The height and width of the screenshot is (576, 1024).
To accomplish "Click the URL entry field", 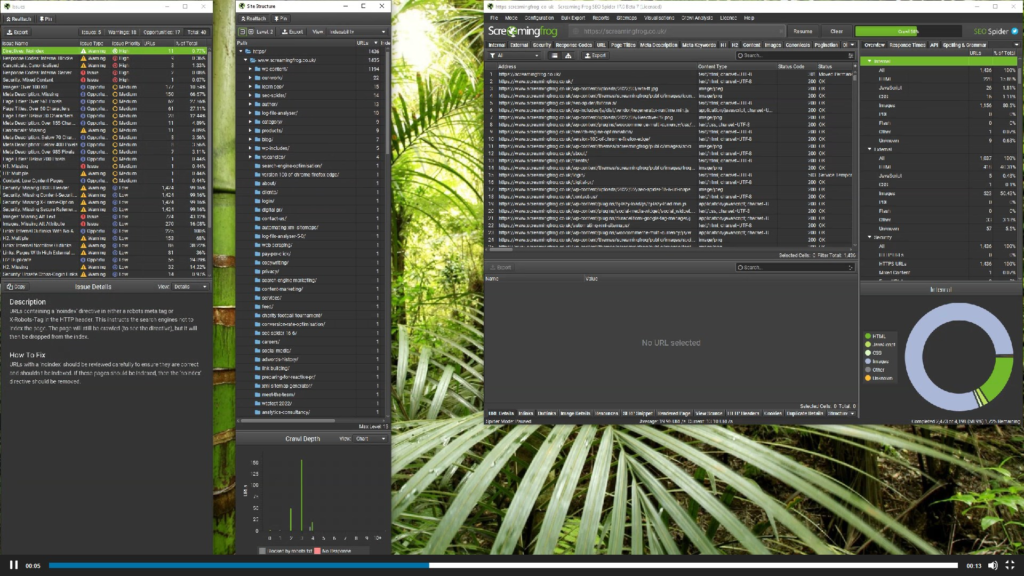I will 676,31.
